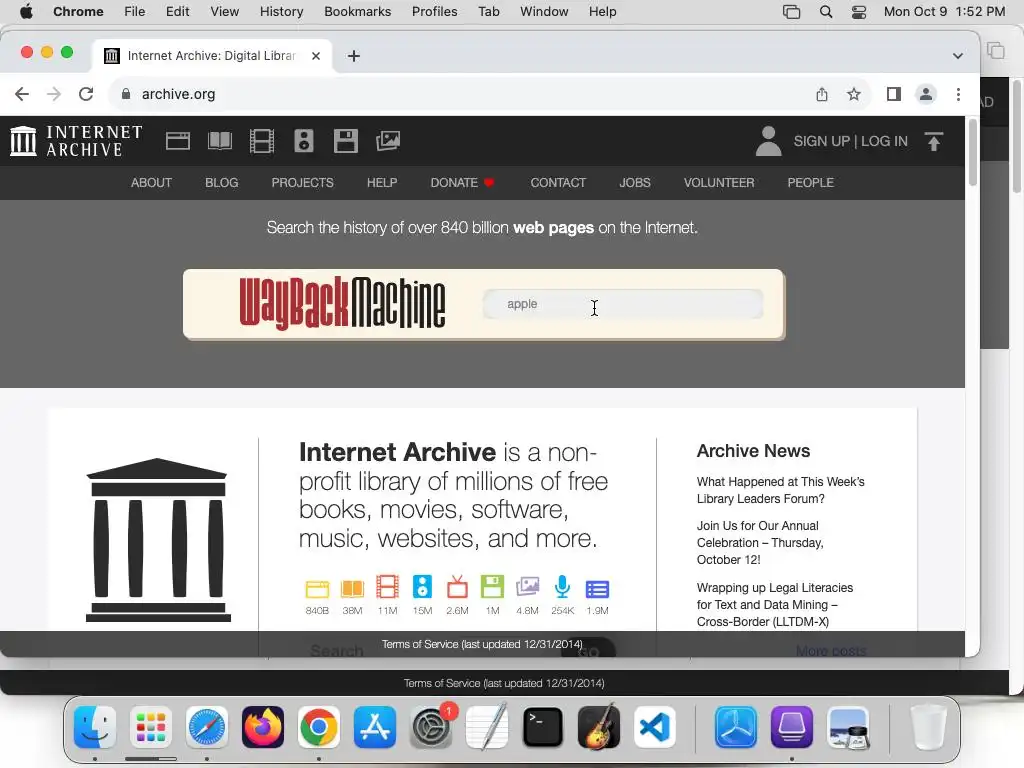Open the JOBS navigation link
This screenshot has width=1024, height=768.
tap(635, 183)
